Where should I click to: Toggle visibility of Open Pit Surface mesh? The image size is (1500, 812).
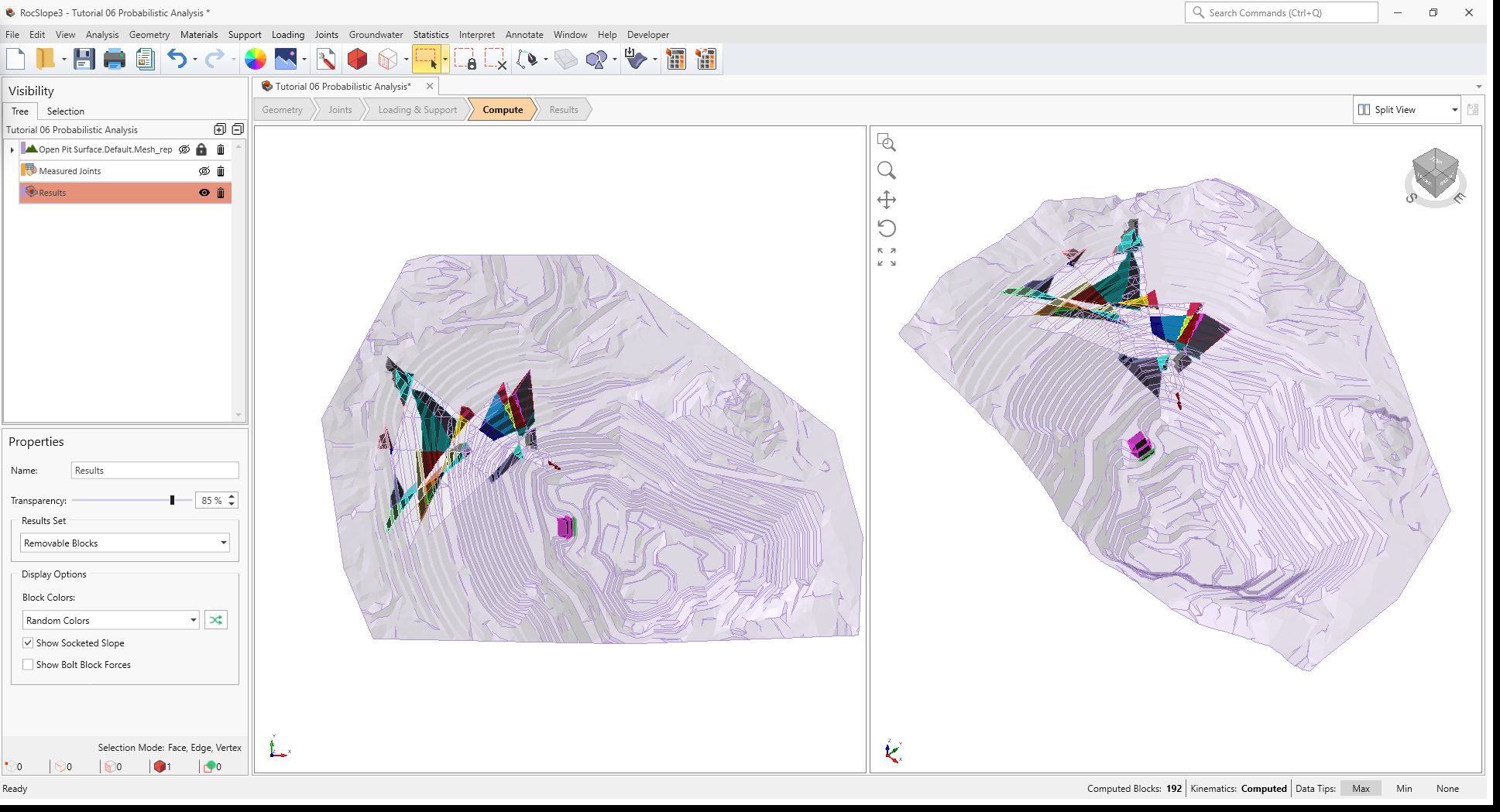(184, 149)
